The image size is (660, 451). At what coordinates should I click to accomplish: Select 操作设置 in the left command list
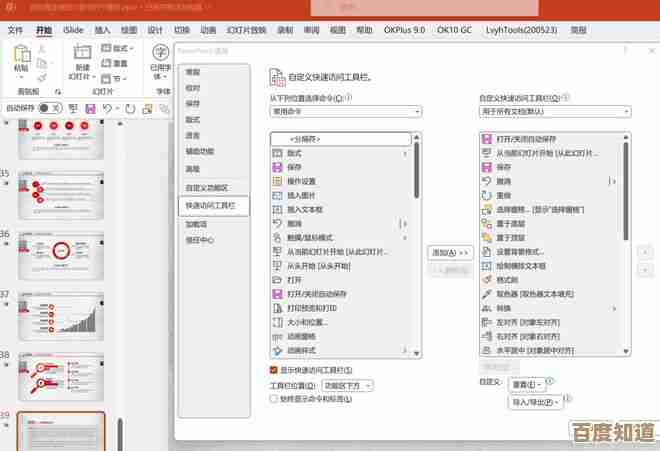pyautogui.click(x=341, y=181)
